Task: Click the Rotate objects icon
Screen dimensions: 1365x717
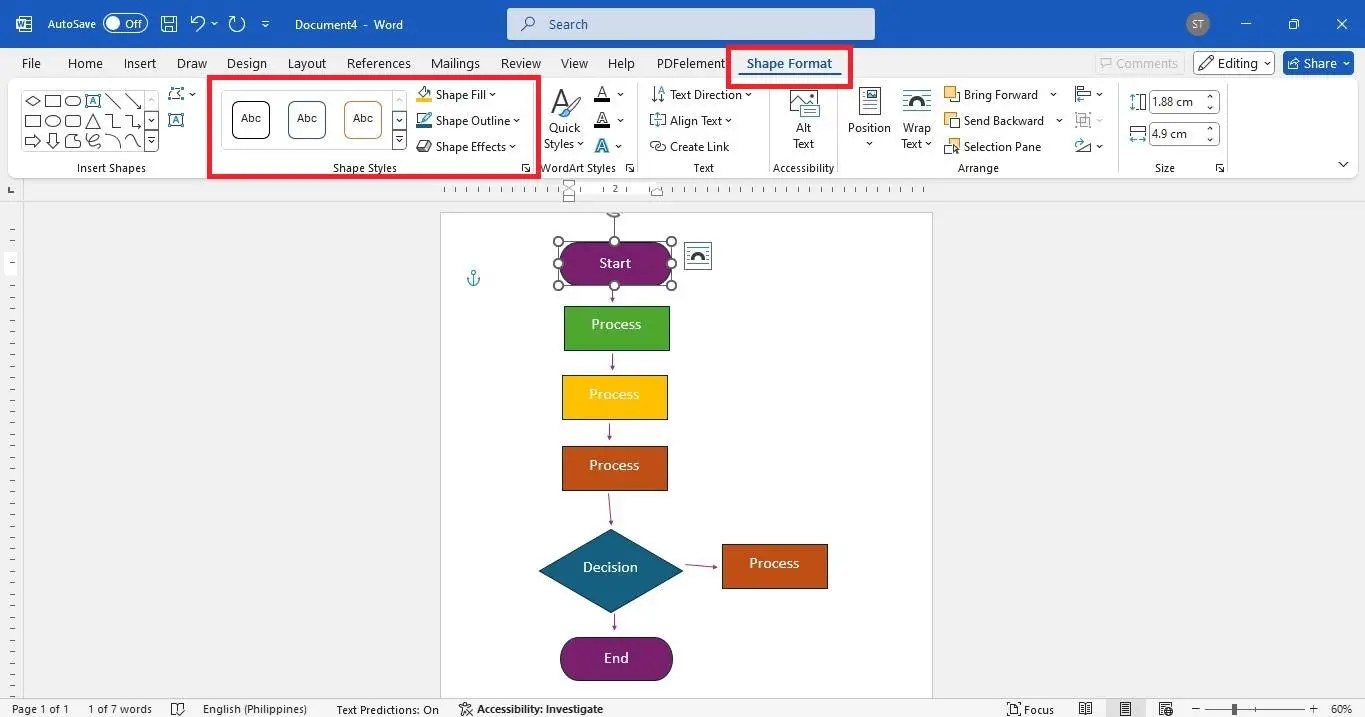Action: (x=1082, y=146)
